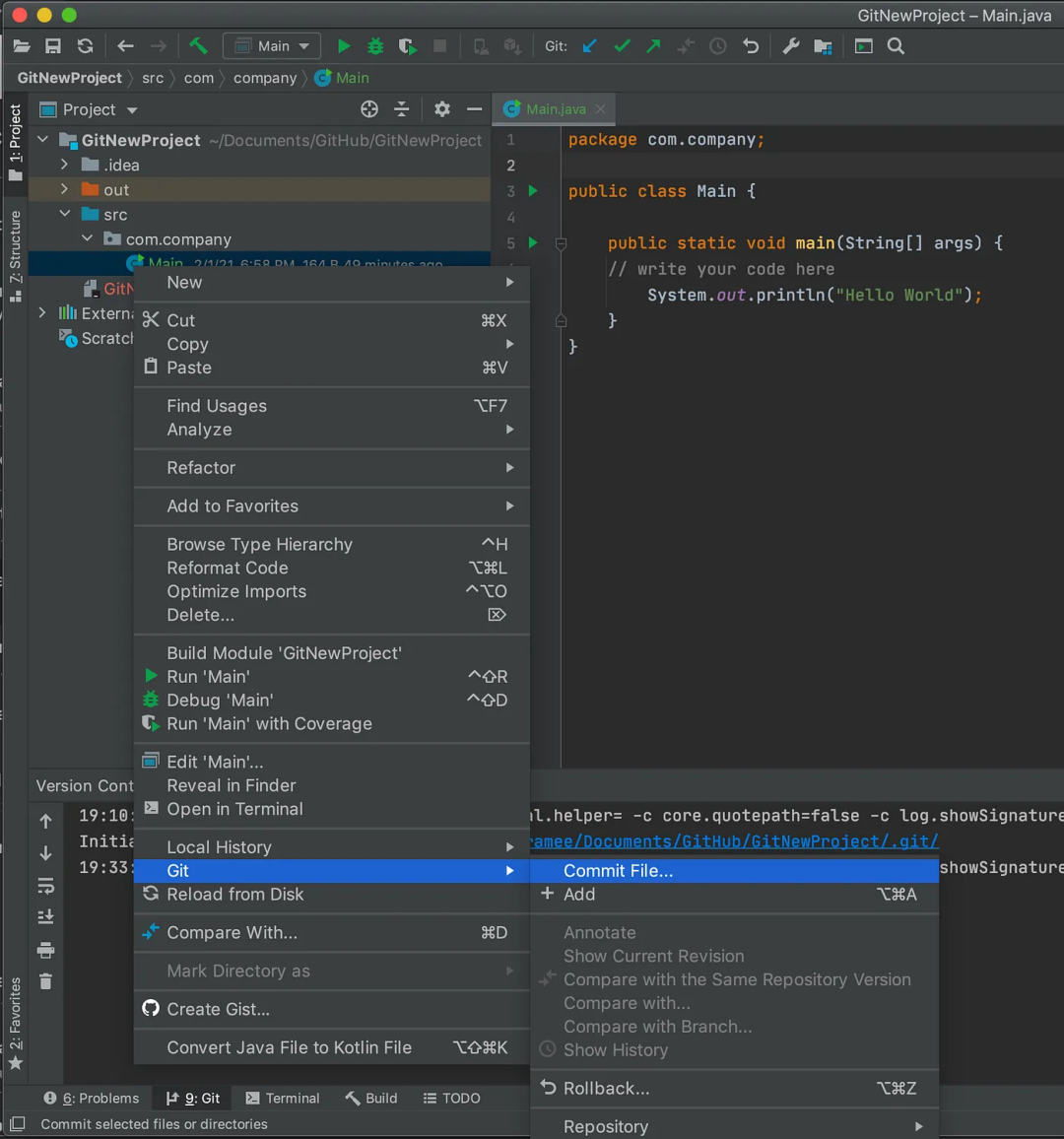Go back with the left arrow icon

125,46
